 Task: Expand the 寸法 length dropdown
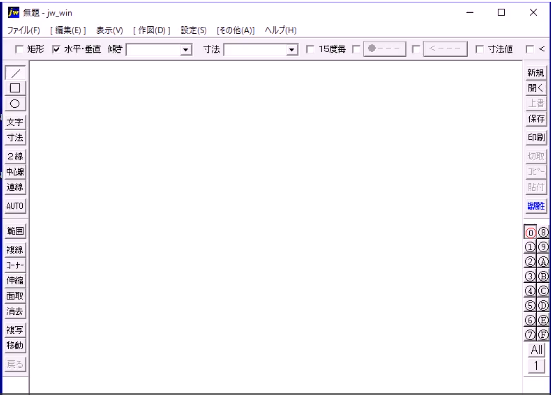(x=291, y=50)
